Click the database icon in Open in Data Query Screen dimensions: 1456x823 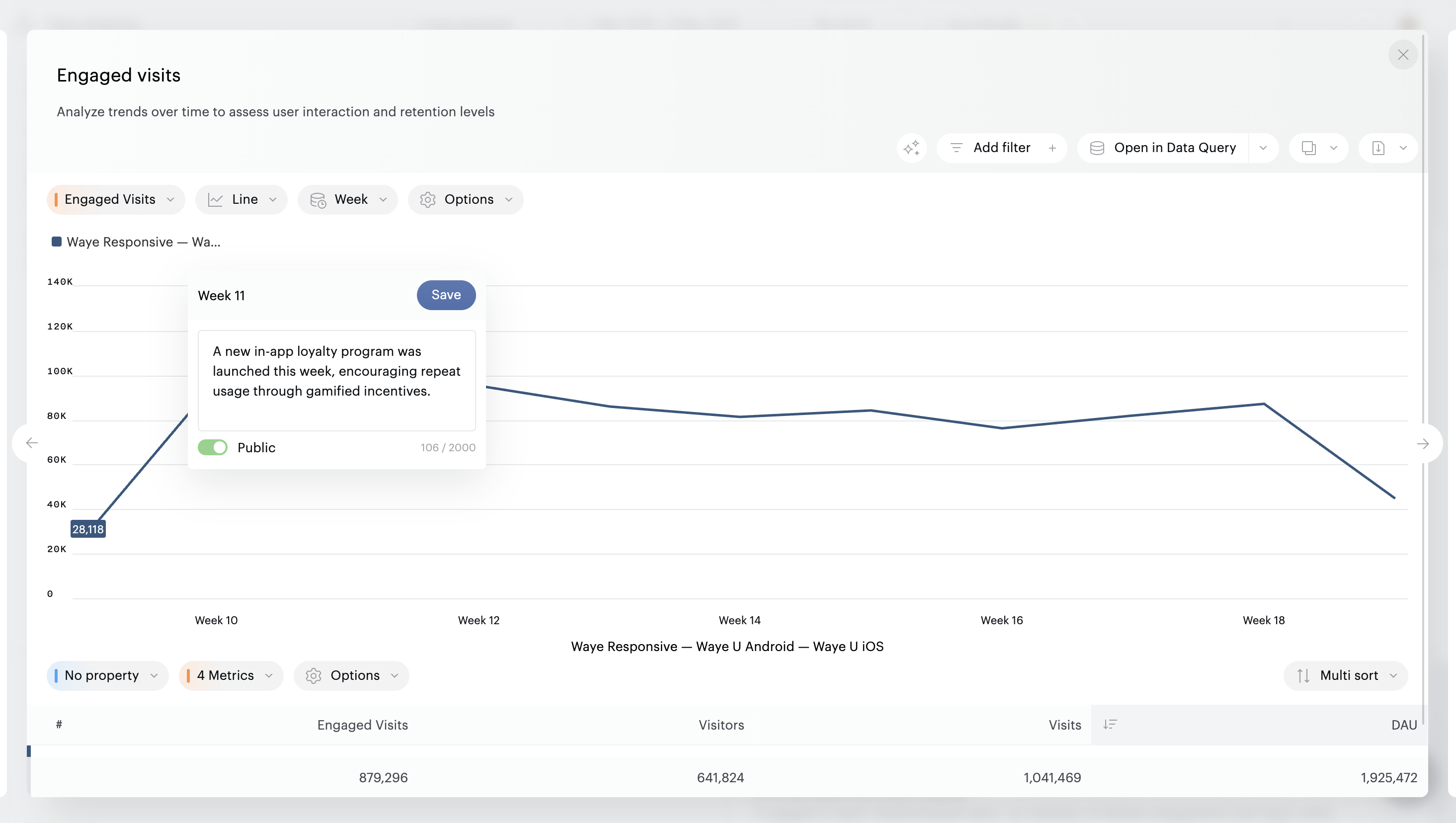(x=1097, y=148)
